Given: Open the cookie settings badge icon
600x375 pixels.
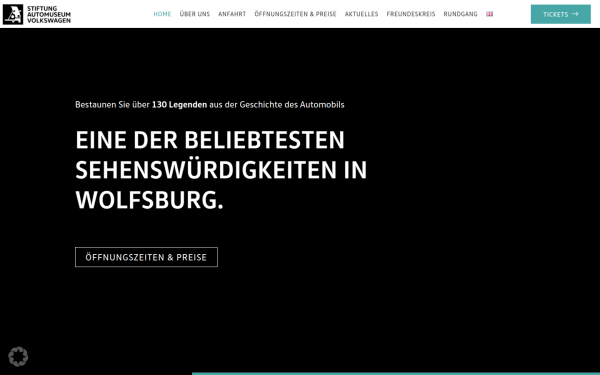Looking at the screenshot, I should (18, 357).
